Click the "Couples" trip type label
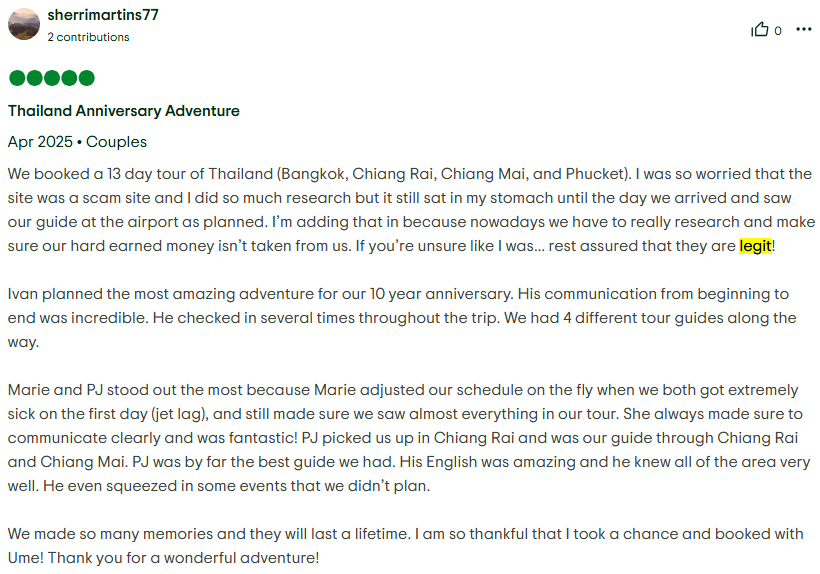Screen dimensions: 820x574 pyautogui.click(x=116, y=142)
